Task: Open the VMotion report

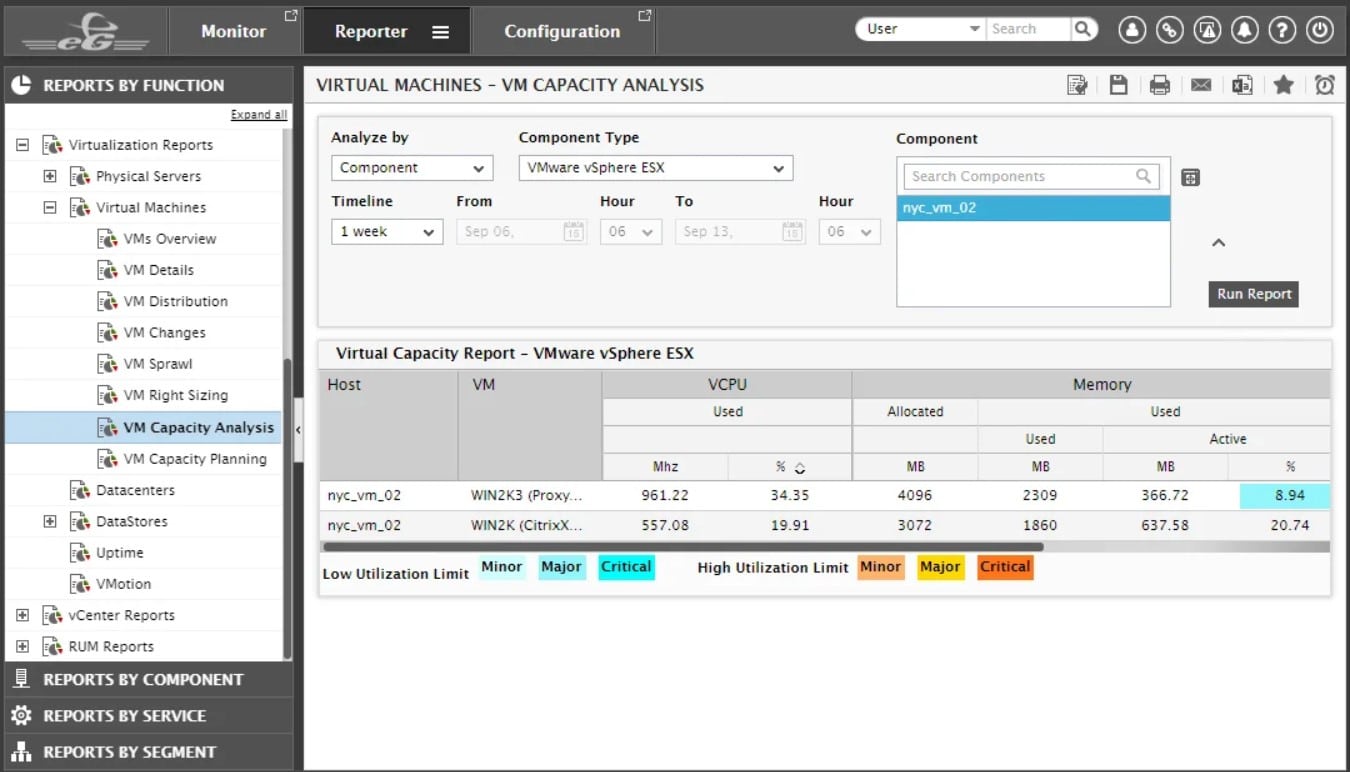Action: [x=123, y=584]
